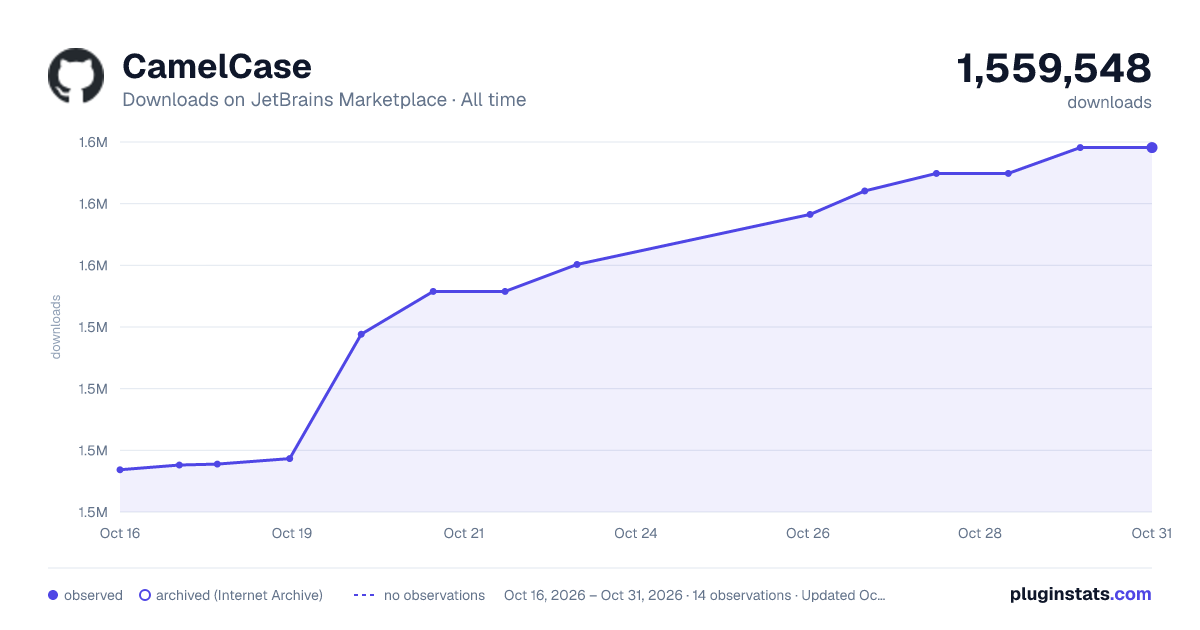Click the 'Oct 28' x-axis label
Screen dimensions: 1200x630
pos(980,533)
